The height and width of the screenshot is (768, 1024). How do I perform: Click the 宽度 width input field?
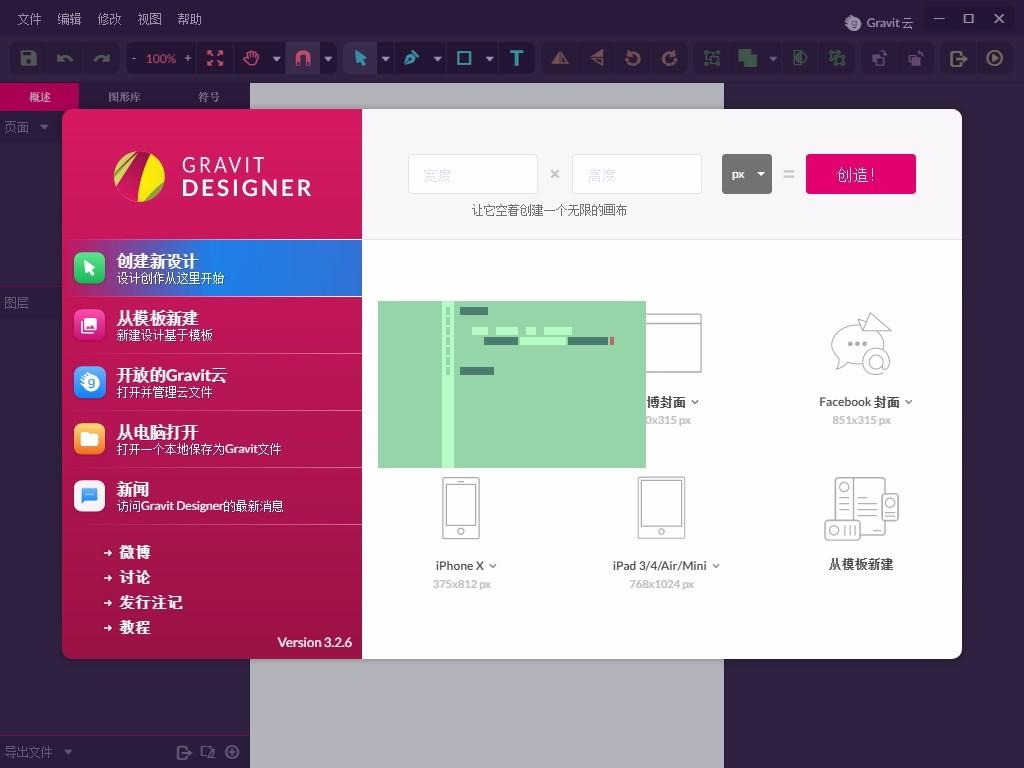[473, 174]
